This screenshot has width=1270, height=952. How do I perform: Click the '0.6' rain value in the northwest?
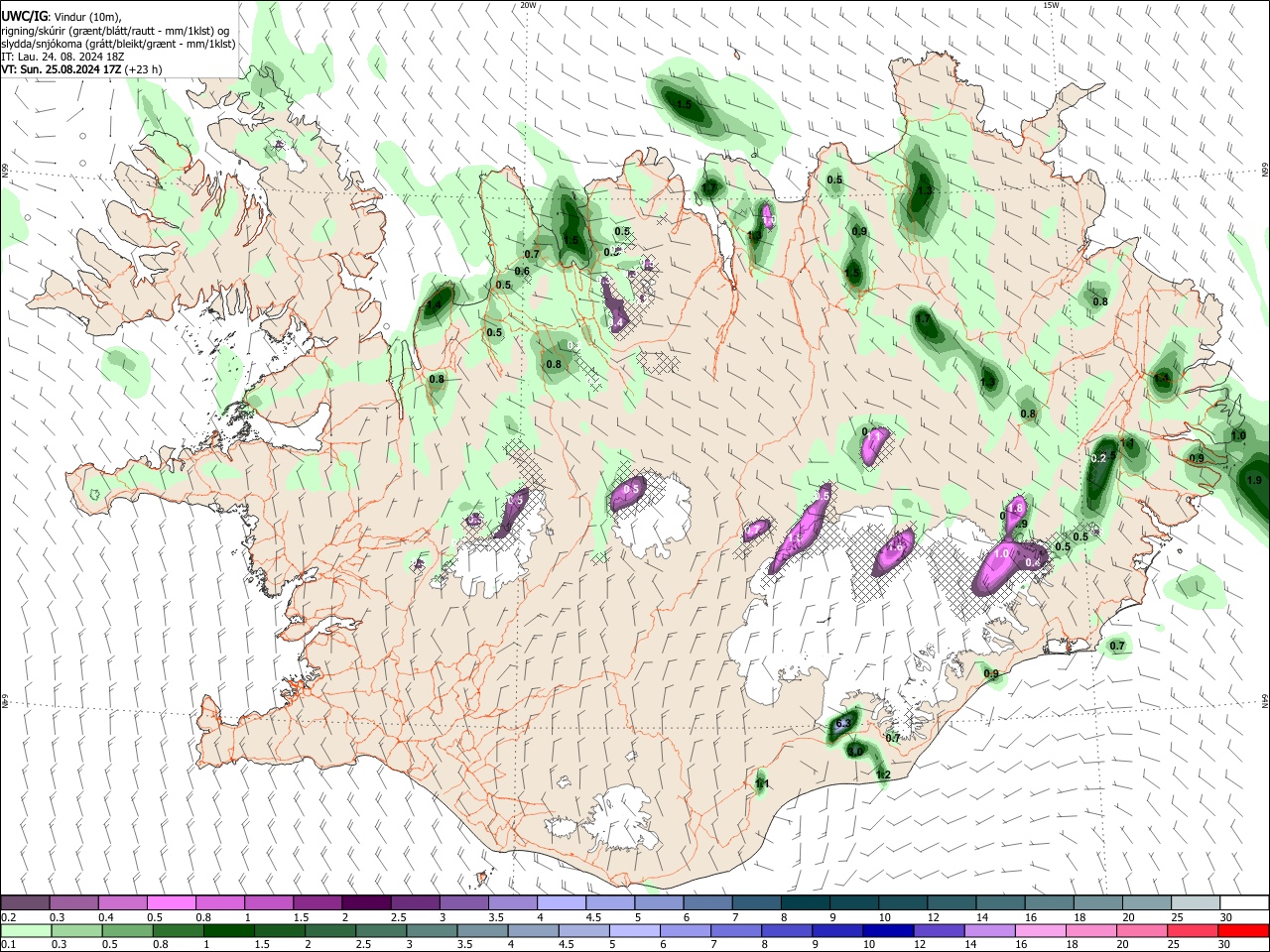click(522, 271)
